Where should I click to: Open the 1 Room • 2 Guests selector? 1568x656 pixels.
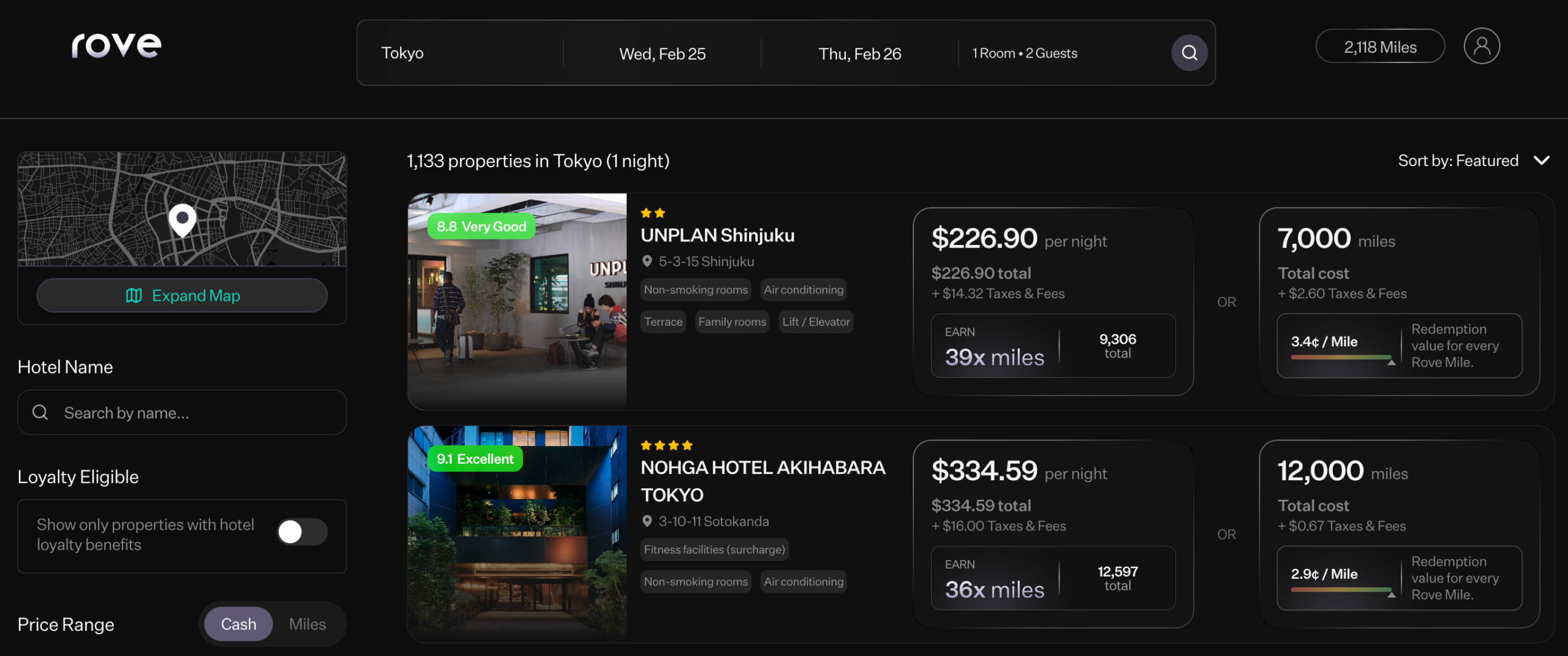coord(1025,53)
